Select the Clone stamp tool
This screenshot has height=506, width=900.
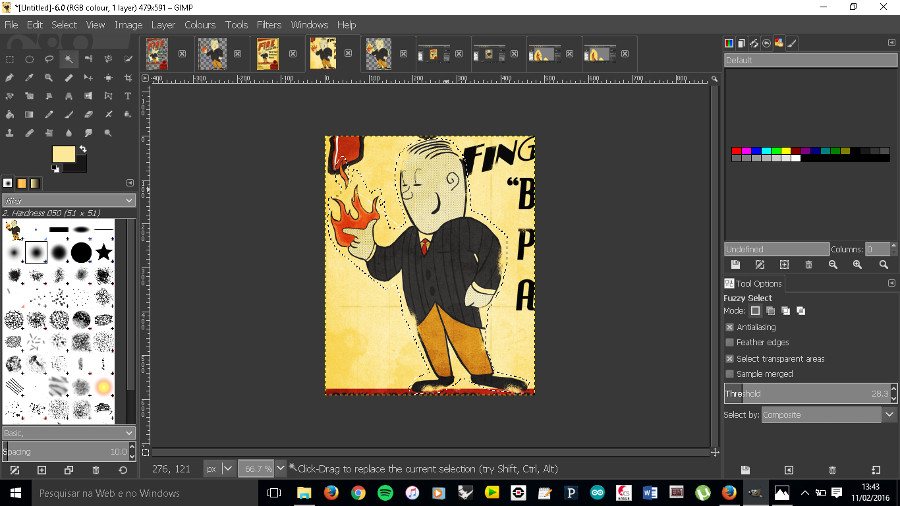click(x=10, y=133)
